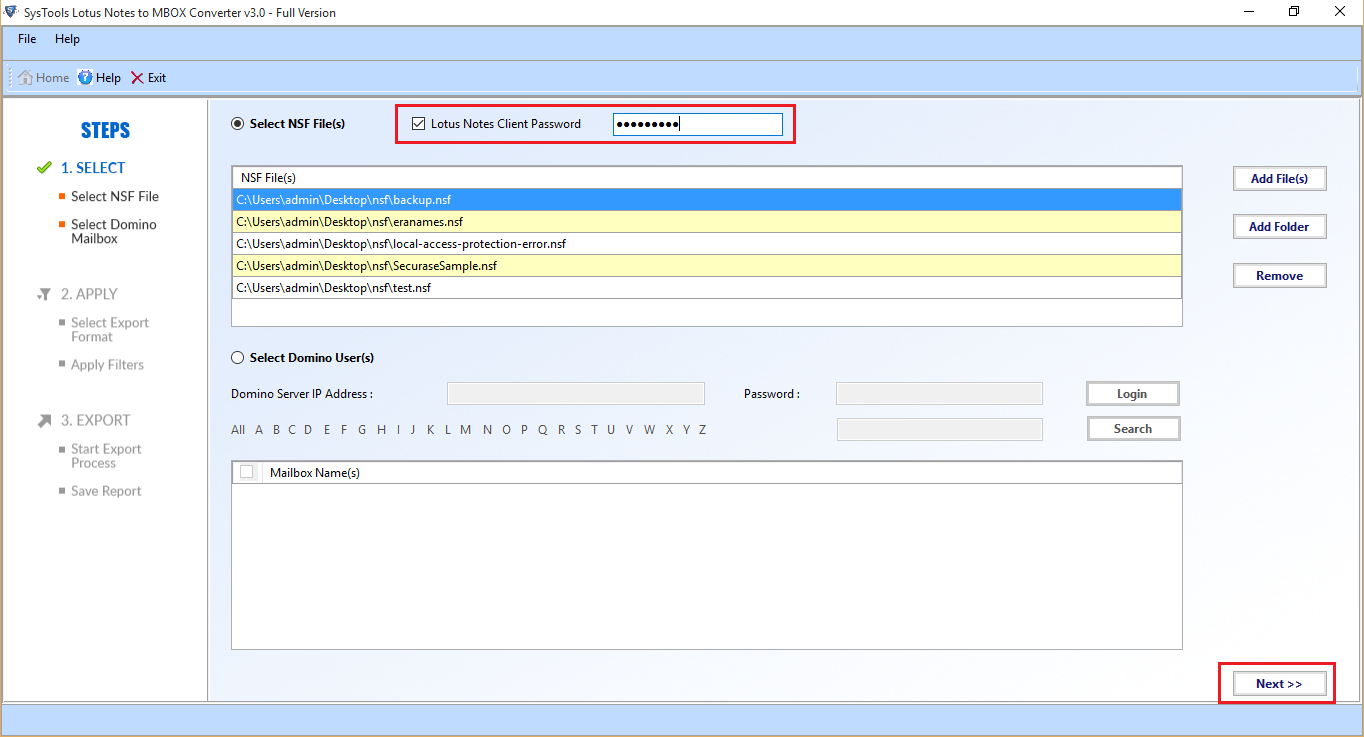This screenshot has height=737, width=1364.
Task: Click Select Domino Mailbox step
Action: (114, 232)
